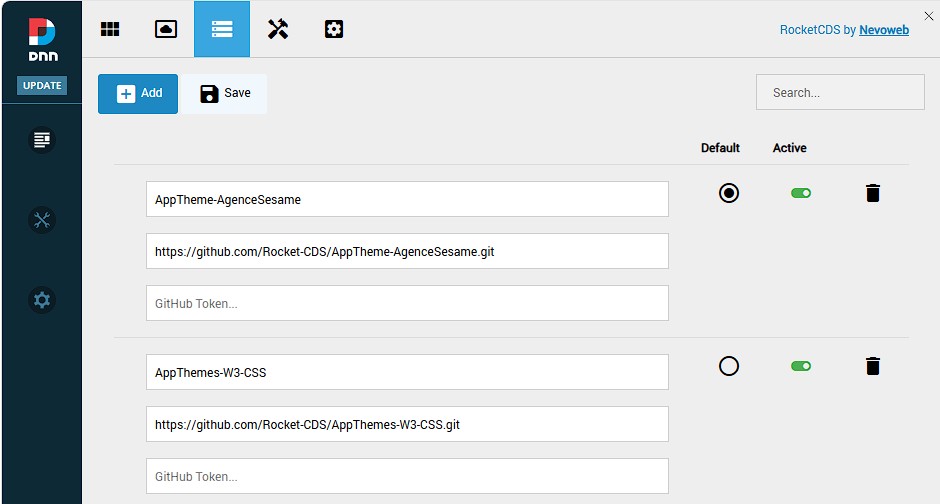This screenshot has height=504, width=940.
Task: Delete AppThemes-W3-CSS with trash icon
Action: [873, 366]
